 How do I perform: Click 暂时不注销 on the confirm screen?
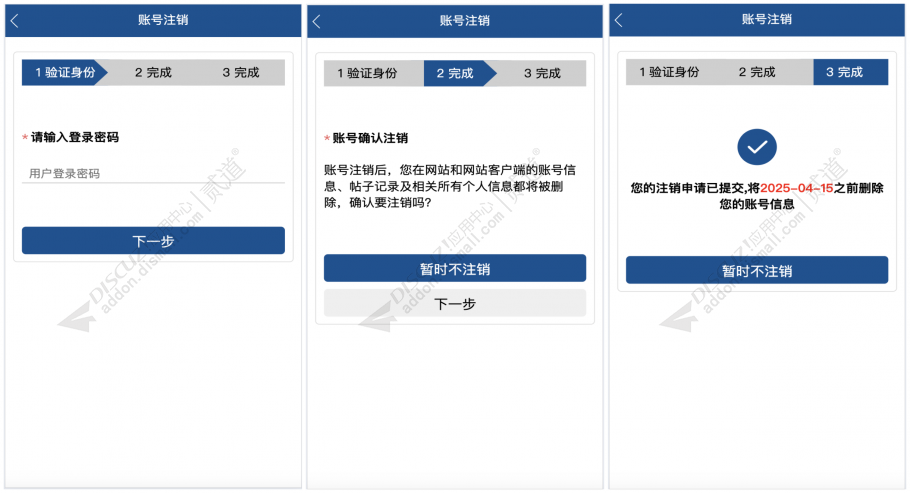(x=455, y=268)
